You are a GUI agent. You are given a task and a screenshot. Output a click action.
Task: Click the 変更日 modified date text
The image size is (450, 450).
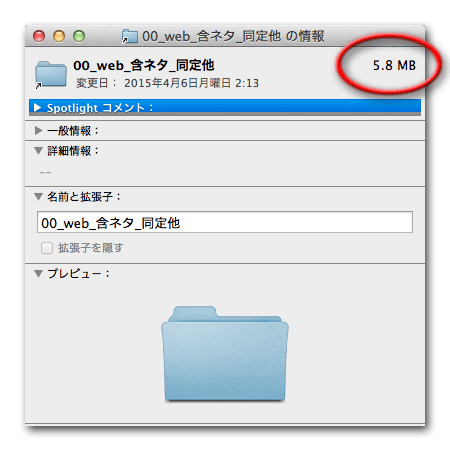pos(167,83)
